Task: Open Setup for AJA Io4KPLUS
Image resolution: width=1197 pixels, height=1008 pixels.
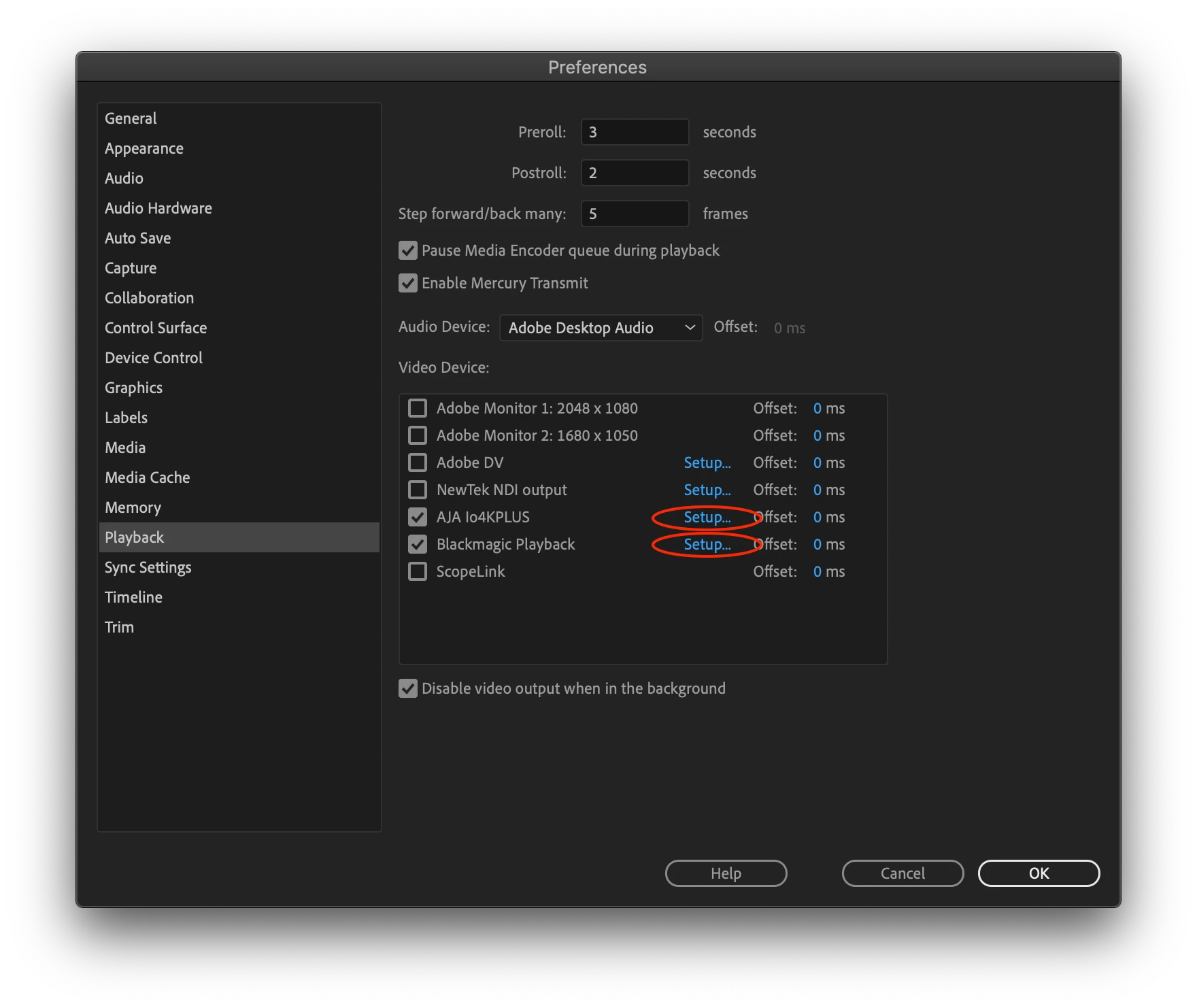Action: click(x=707, y=517)
